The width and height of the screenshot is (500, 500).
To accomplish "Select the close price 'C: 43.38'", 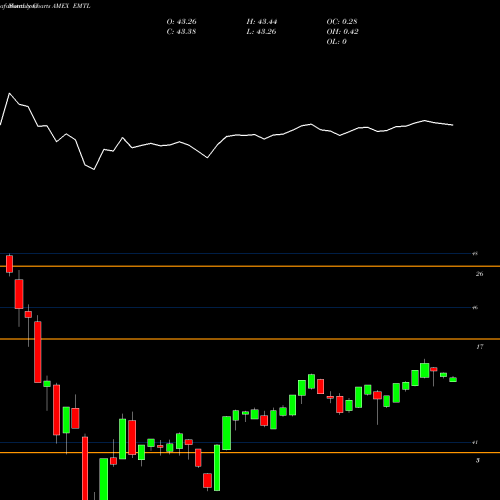I will 181,32.
